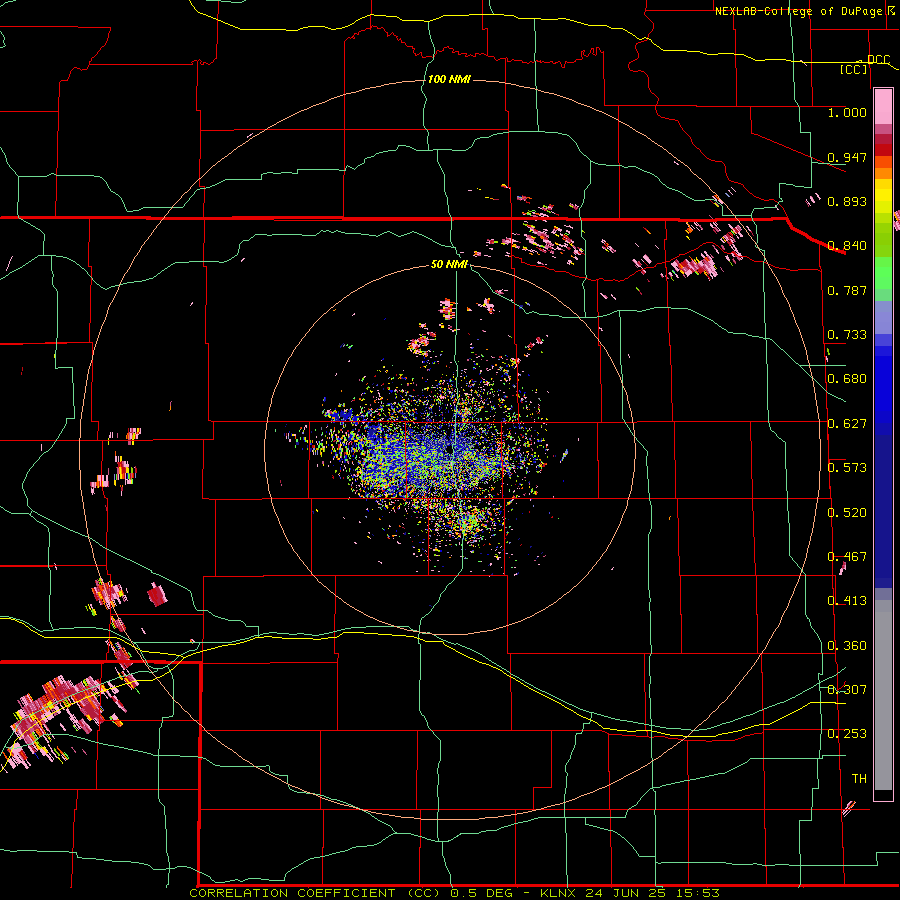Screen dimensions: 900x900
Task: Pick the 0.520 scale value
Action: coord(847,513)
